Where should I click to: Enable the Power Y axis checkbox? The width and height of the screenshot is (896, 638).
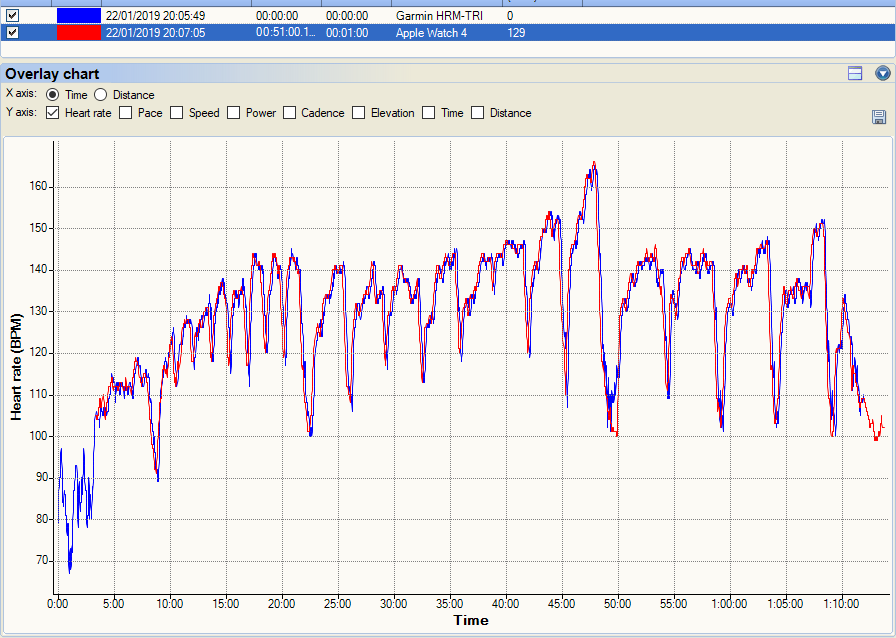click(233, 113)
